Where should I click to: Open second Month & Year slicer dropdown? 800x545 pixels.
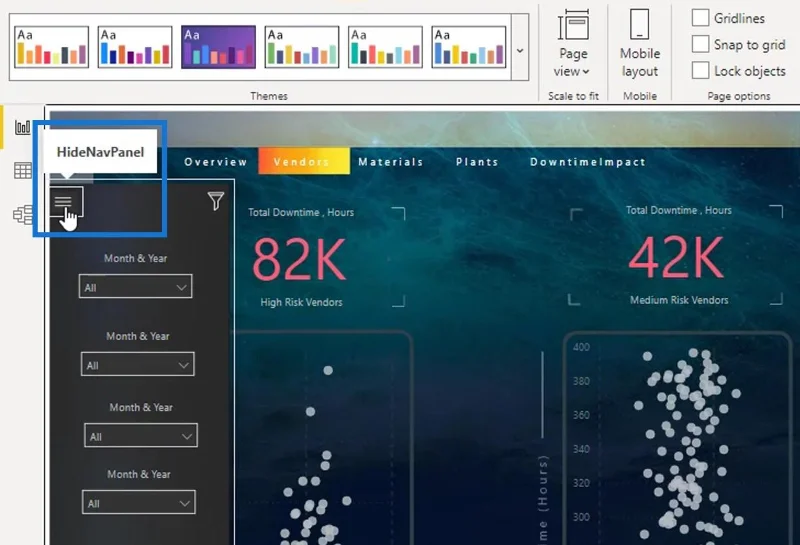point(137,364)
